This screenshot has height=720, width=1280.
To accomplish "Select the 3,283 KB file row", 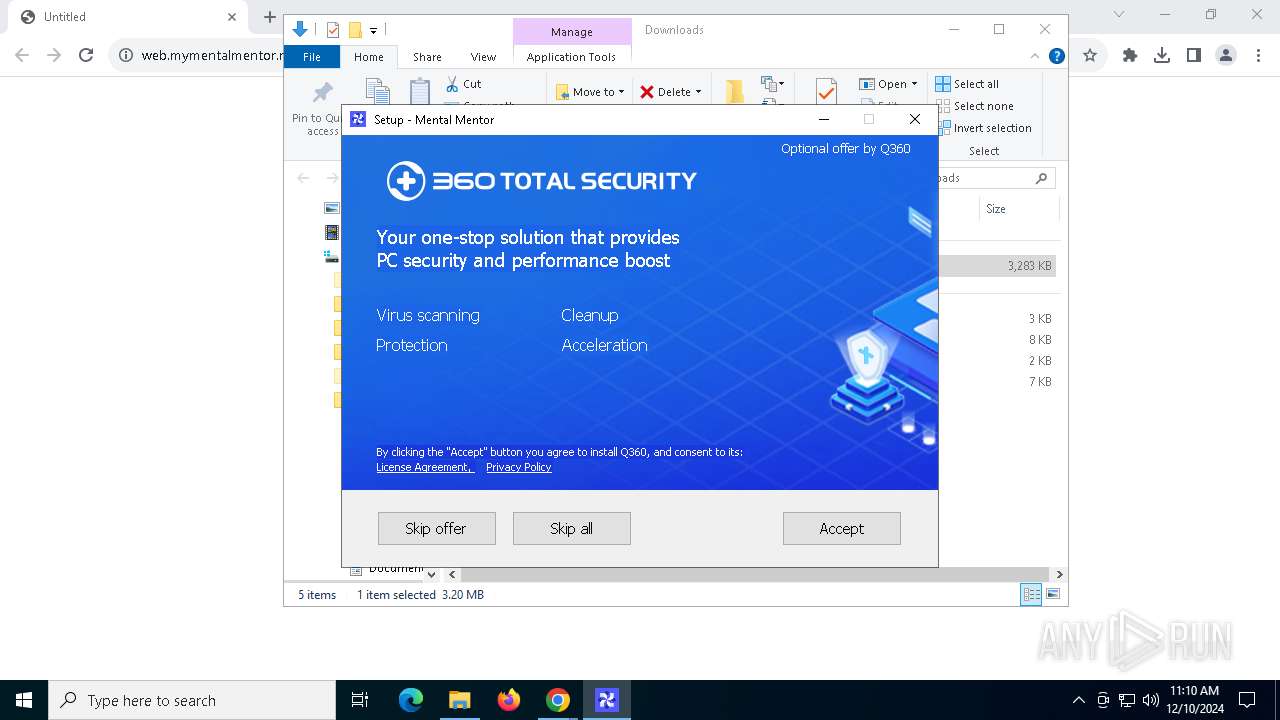I will (999, 266).
